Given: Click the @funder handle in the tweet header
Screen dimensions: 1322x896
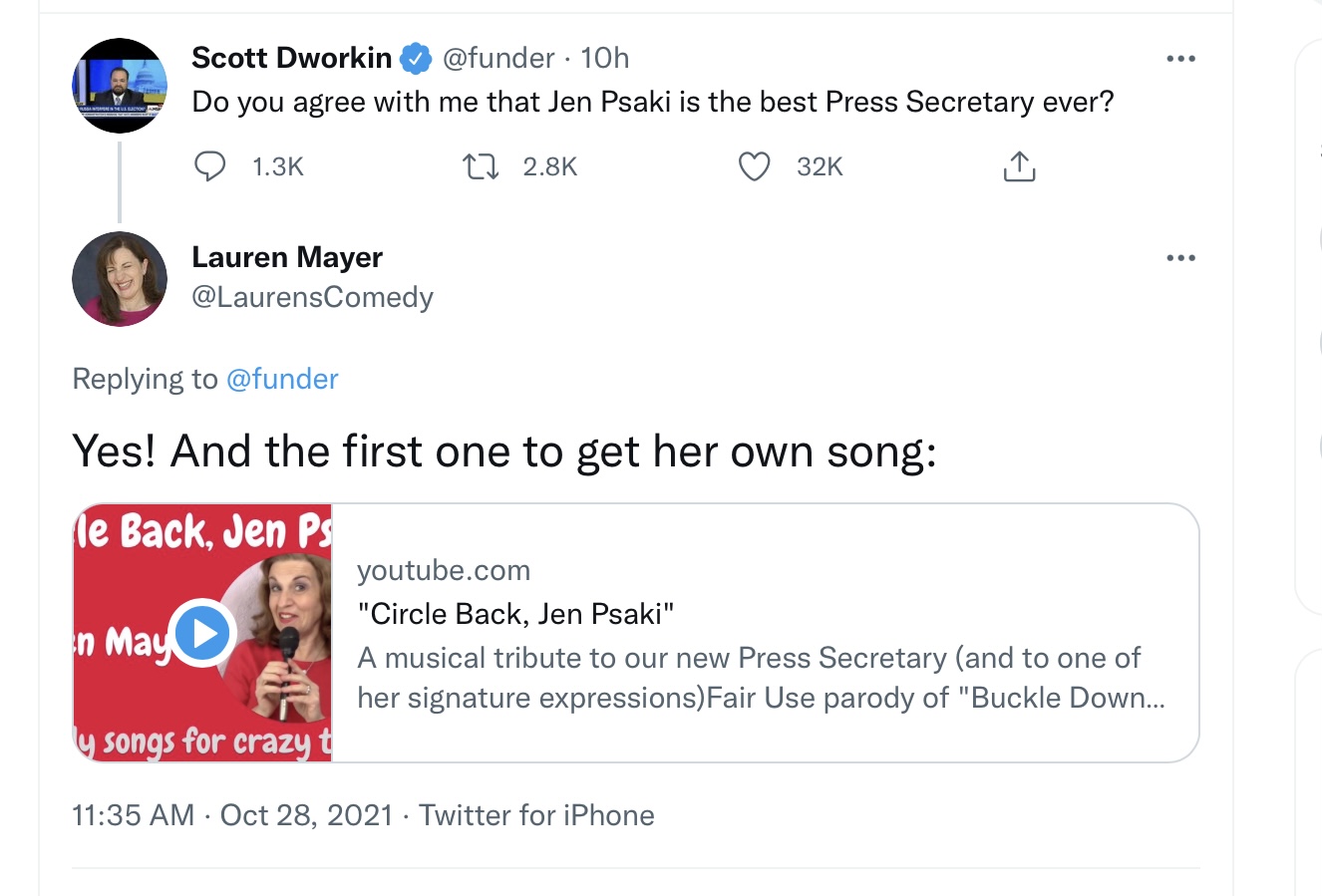Looking at the screenshot, I should (497, 58).
